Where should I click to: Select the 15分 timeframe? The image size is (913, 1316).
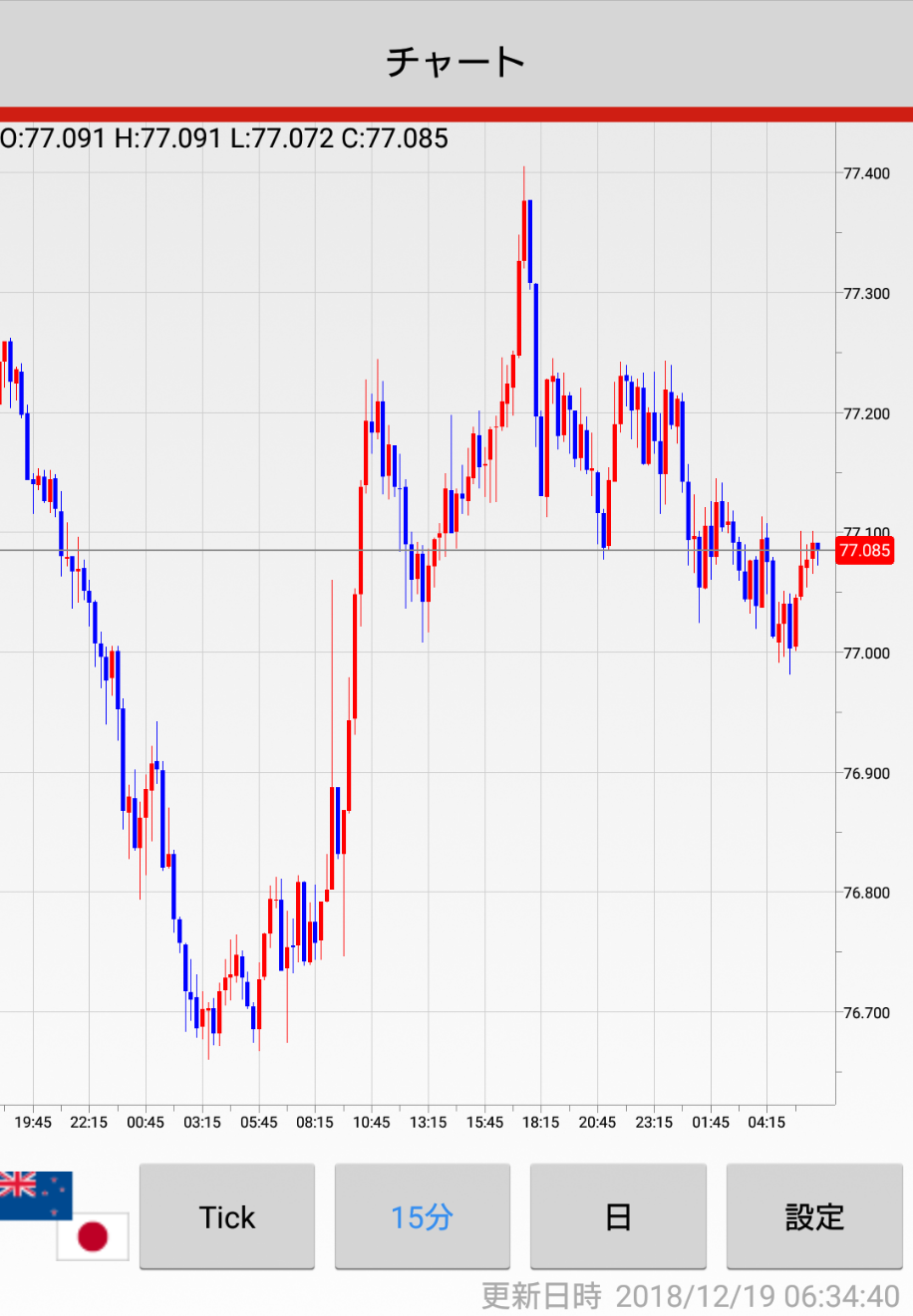[x=422, y=1216]
